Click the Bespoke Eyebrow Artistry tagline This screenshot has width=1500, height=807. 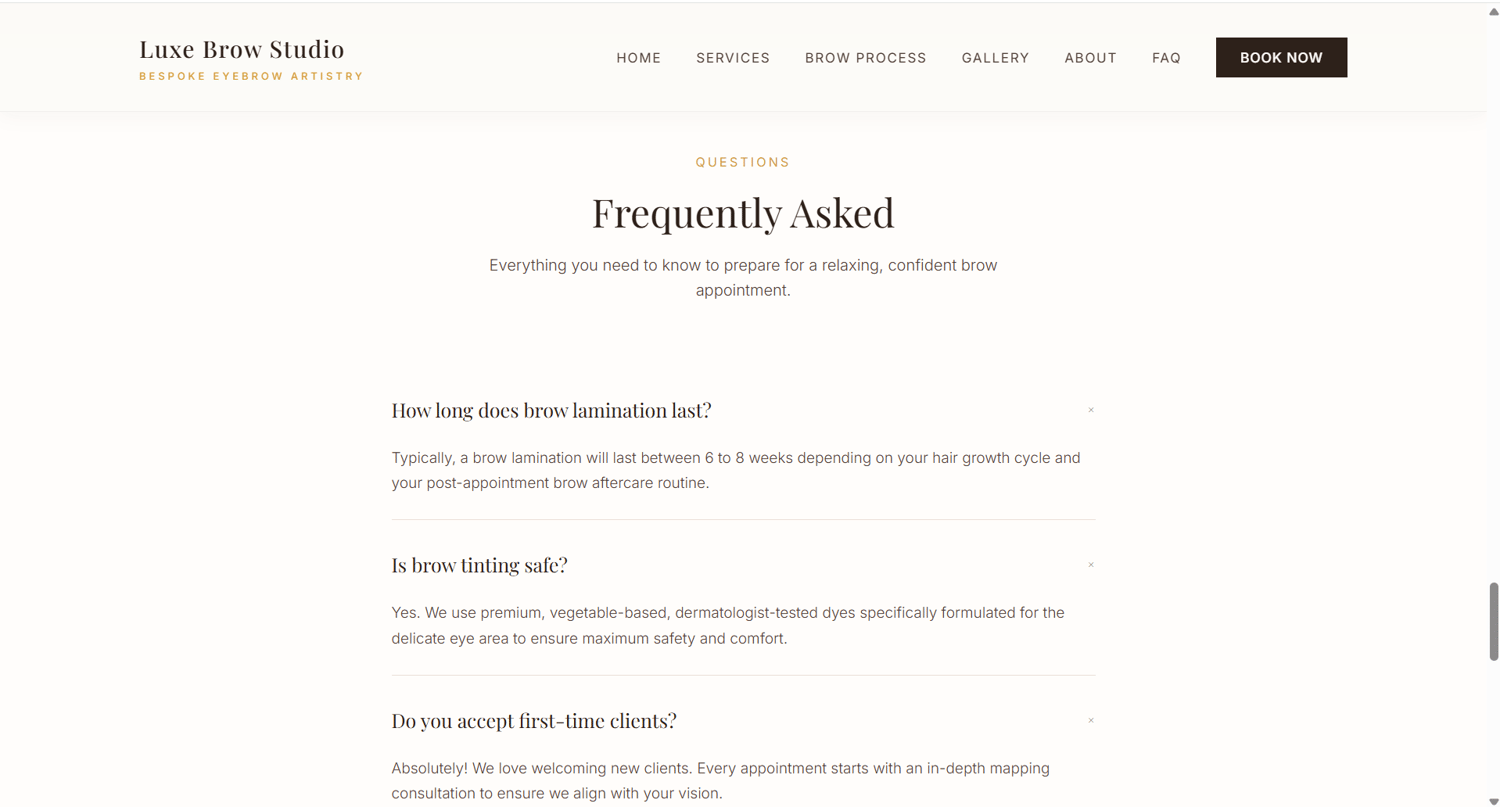click(251, 76)
